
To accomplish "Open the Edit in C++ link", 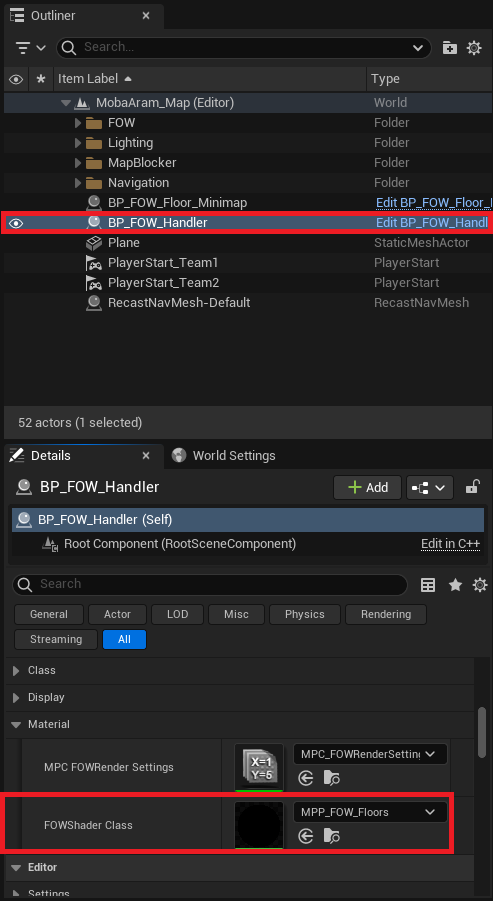I will coord(450,544).
